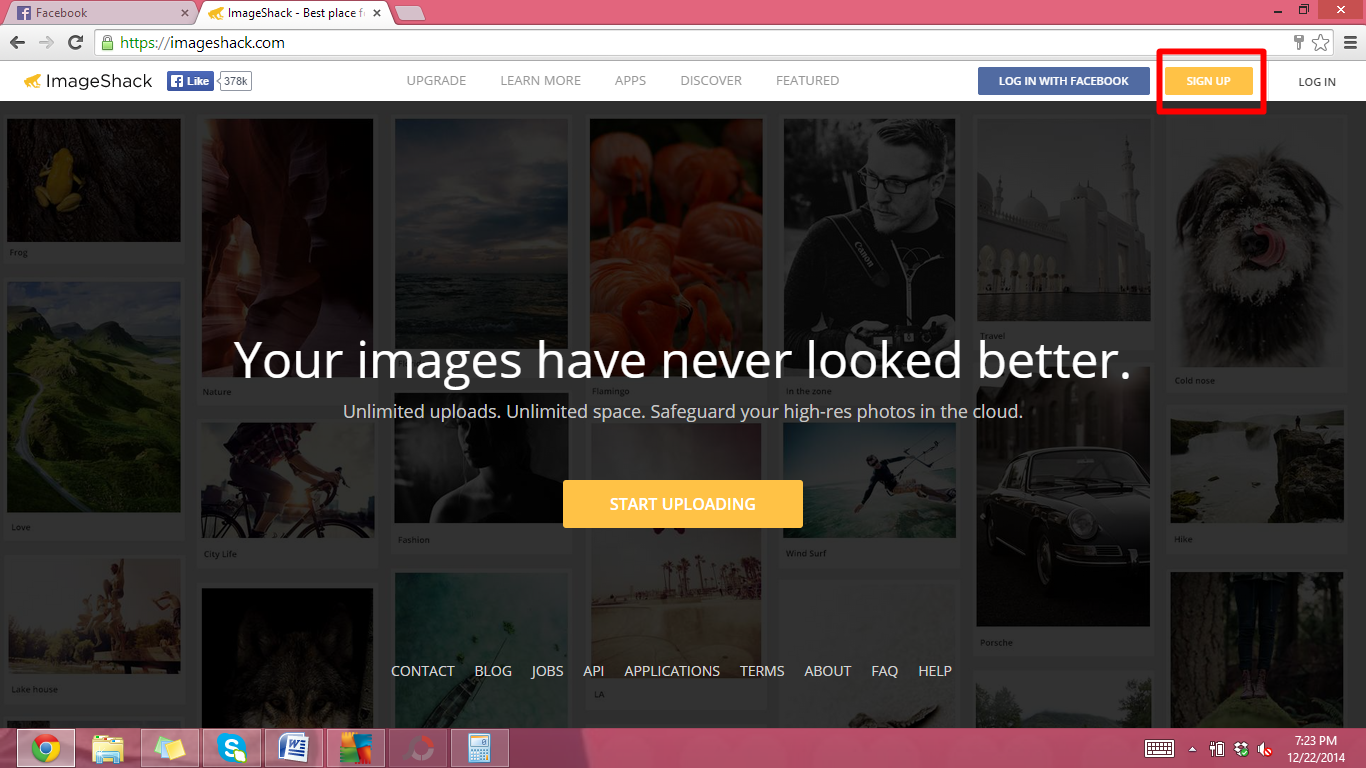This screenshot has height=768, width=1366.
Task: Open the red circular taskbar app icon
Action: [x=418, y=748]
